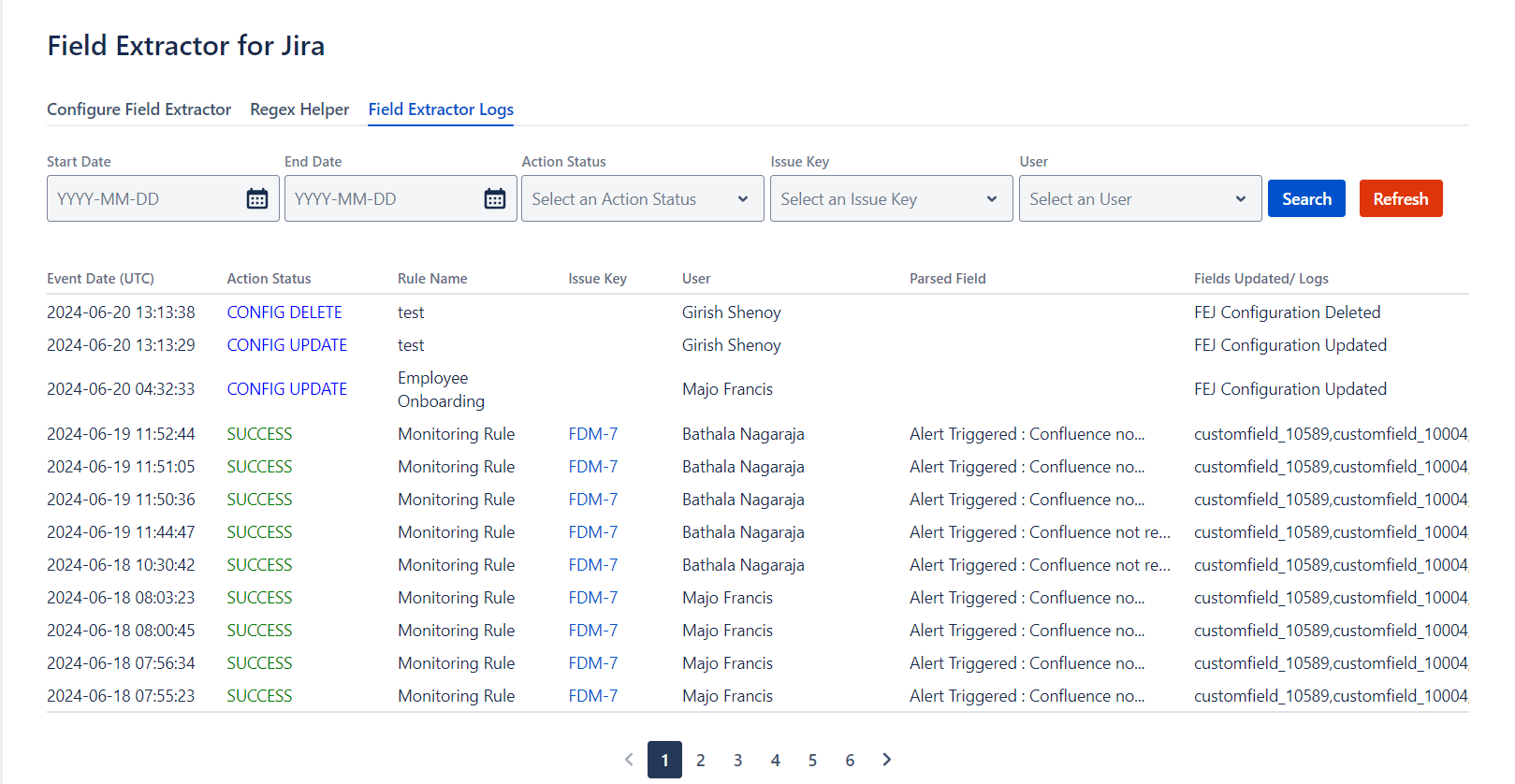Click the FEJ Configuration Deleted log text

tap(1288, 312)
